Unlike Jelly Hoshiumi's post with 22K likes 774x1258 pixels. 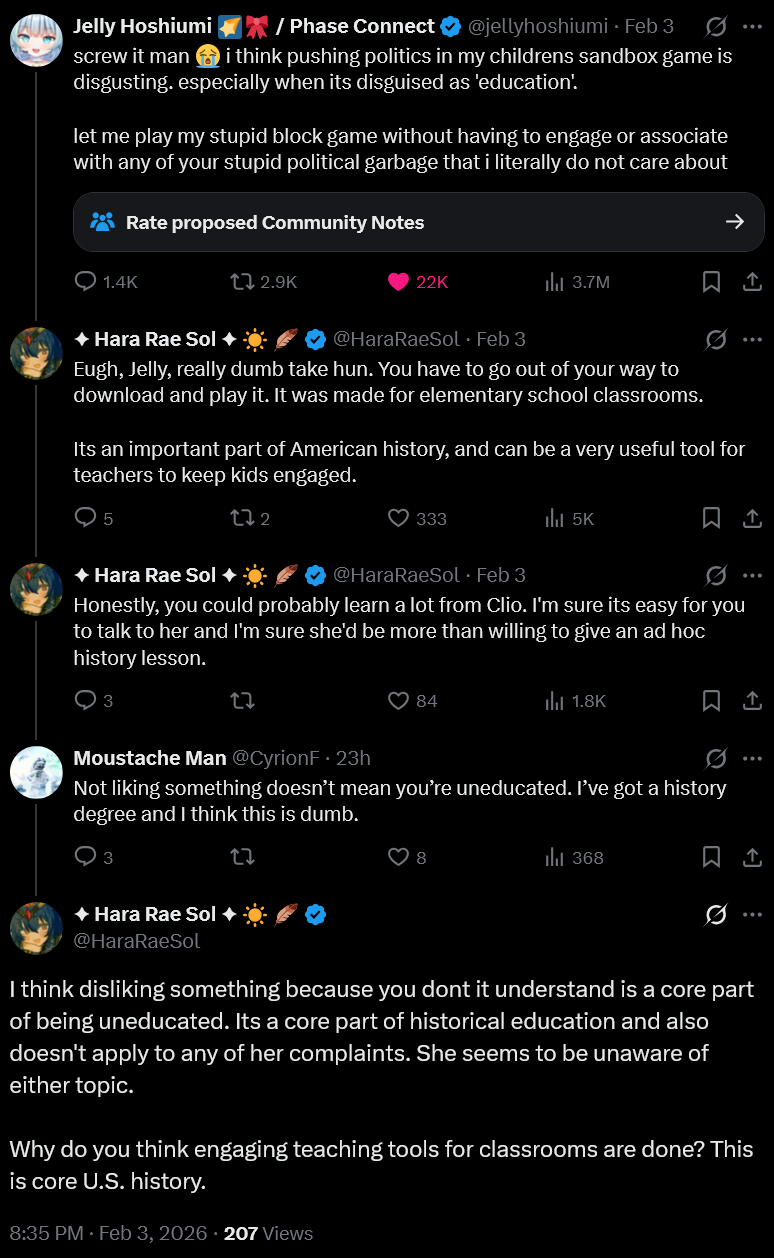(x=399, y=282)
